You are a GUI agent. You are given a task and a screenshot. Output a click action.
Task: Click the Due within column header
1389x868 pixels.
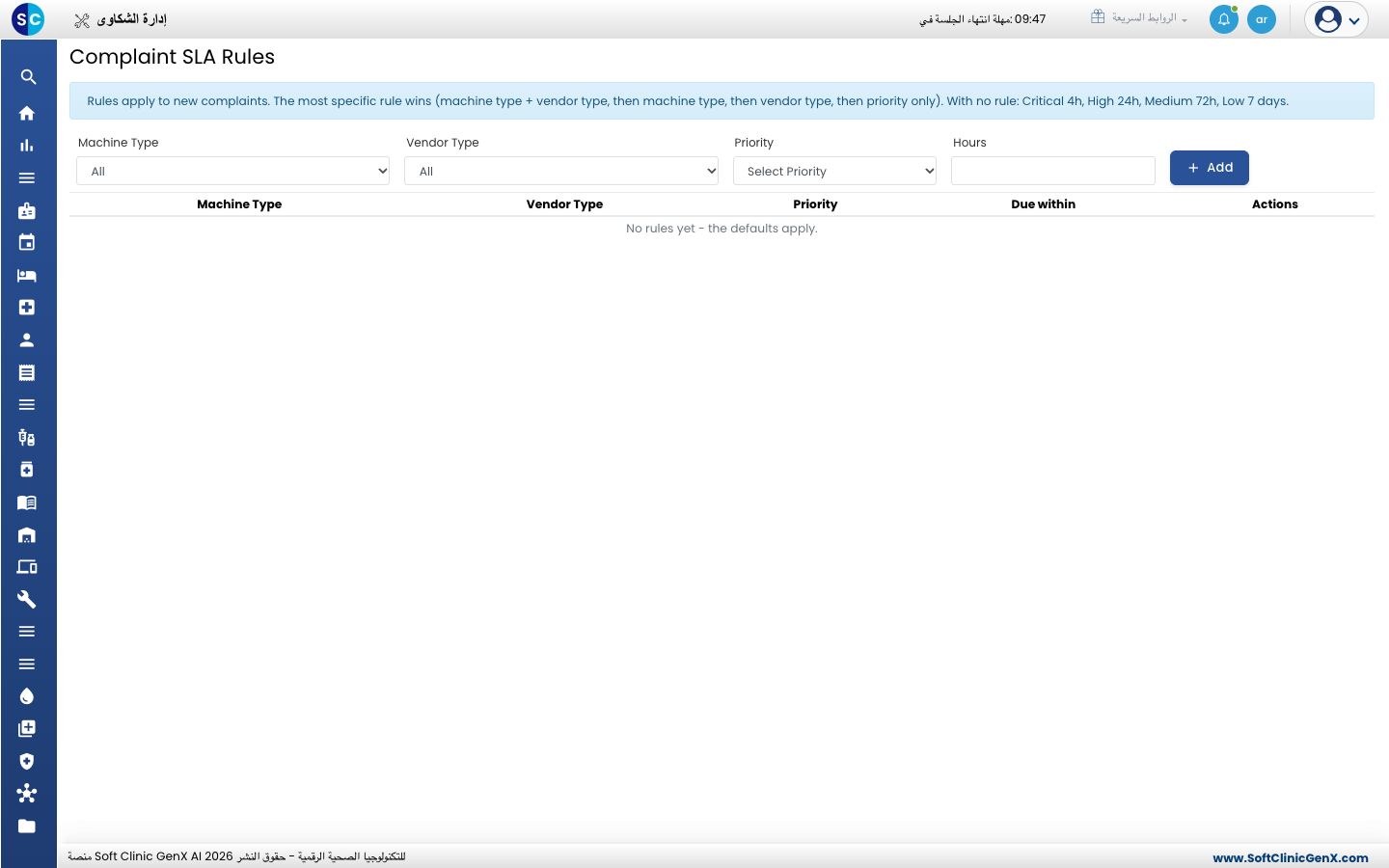click(x=1043, y=204)
